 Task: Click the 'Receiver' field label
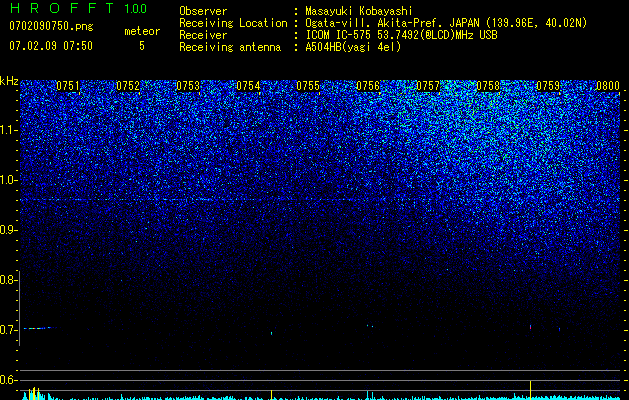coord(203,35)
